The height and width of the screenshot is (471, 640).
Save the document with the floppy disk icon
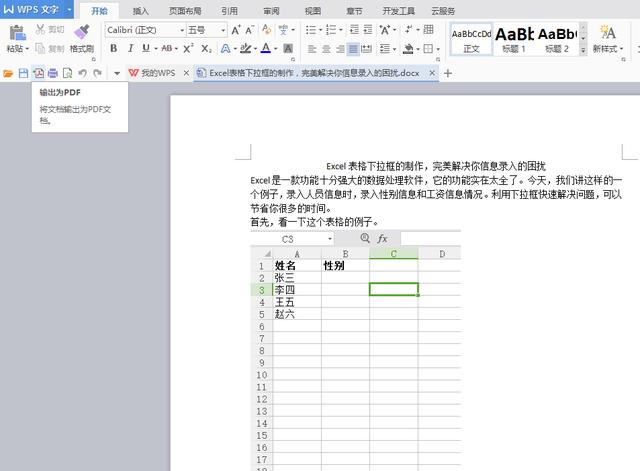23,73
